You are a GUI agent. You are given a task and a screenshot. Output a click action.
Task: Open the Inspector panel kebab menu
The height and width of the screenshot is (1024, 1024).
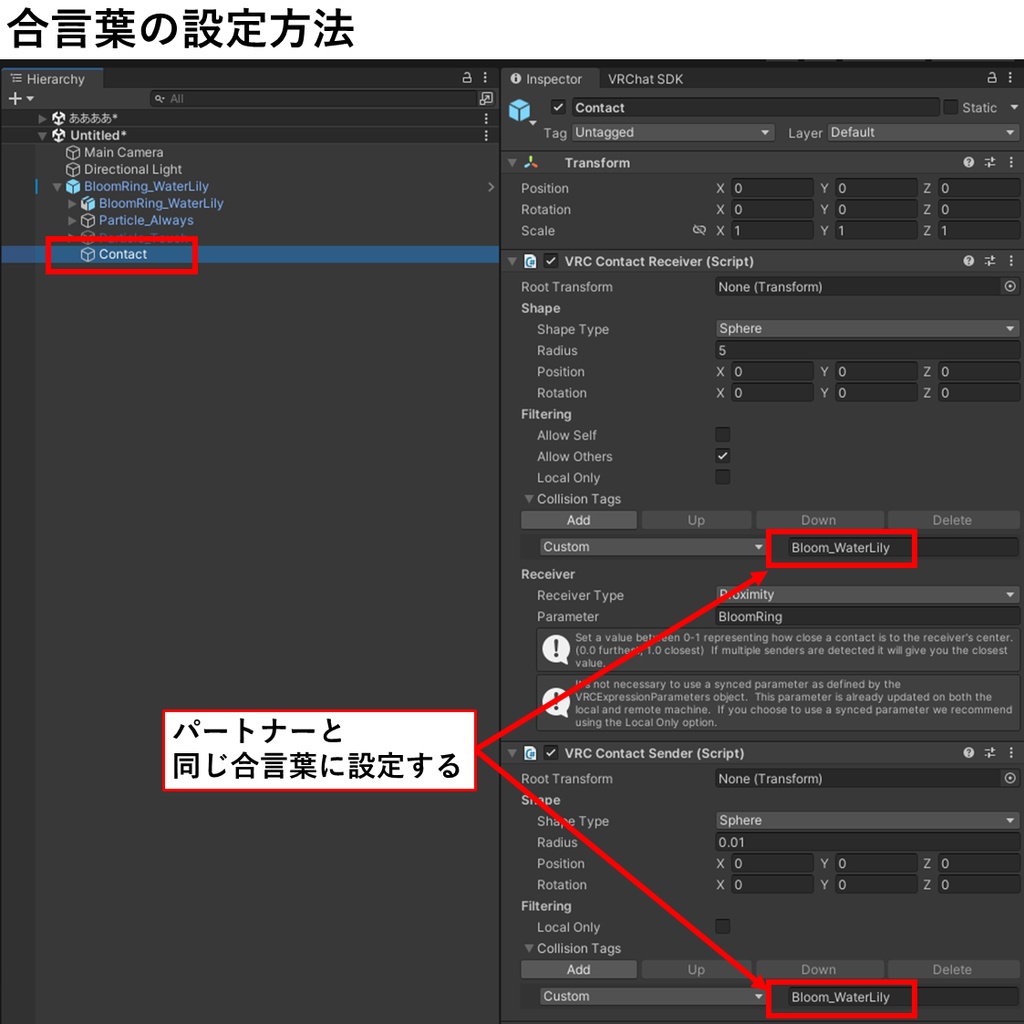click(x=1010, y=78)
